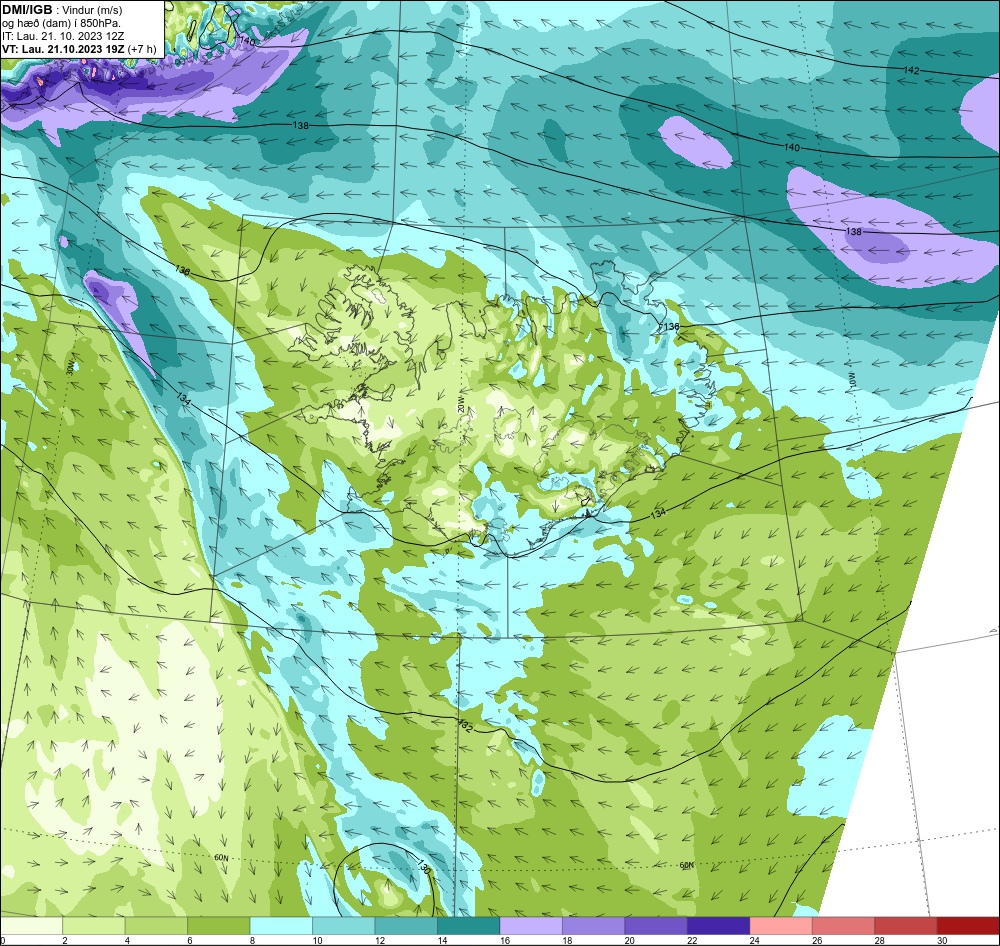The width and height of the screenshot is (1000, 946).
Task: Choose the 10–12 m/s light teal legend swatch
Action: tap(344, 926)
